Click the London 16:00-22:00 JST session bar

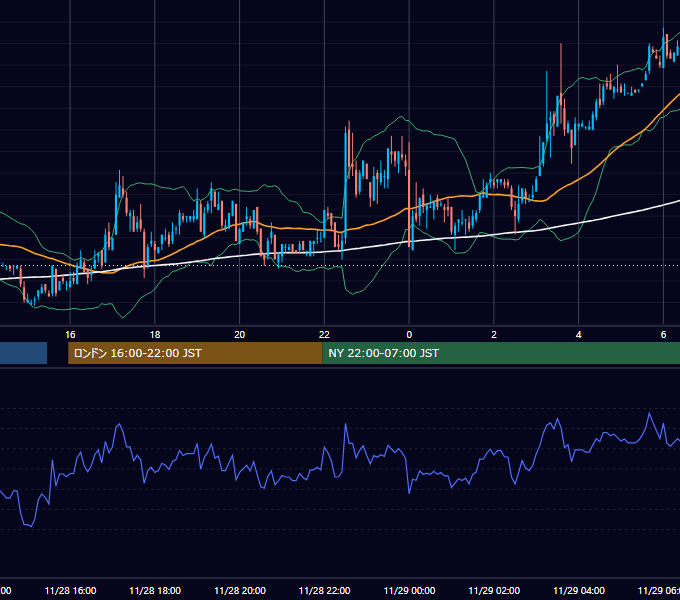(x=195, y=353)
